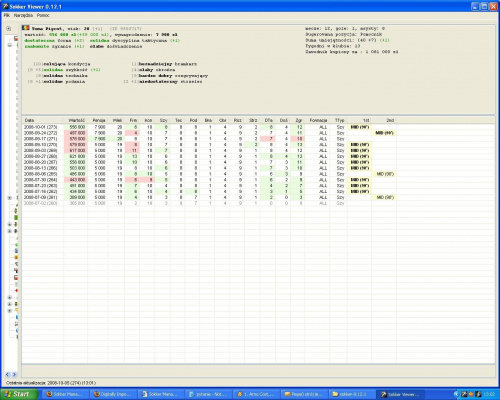Select row dated 2008-07-30 (264)
This screenshot has height=400, width=500.
click(x=209, y=180)
